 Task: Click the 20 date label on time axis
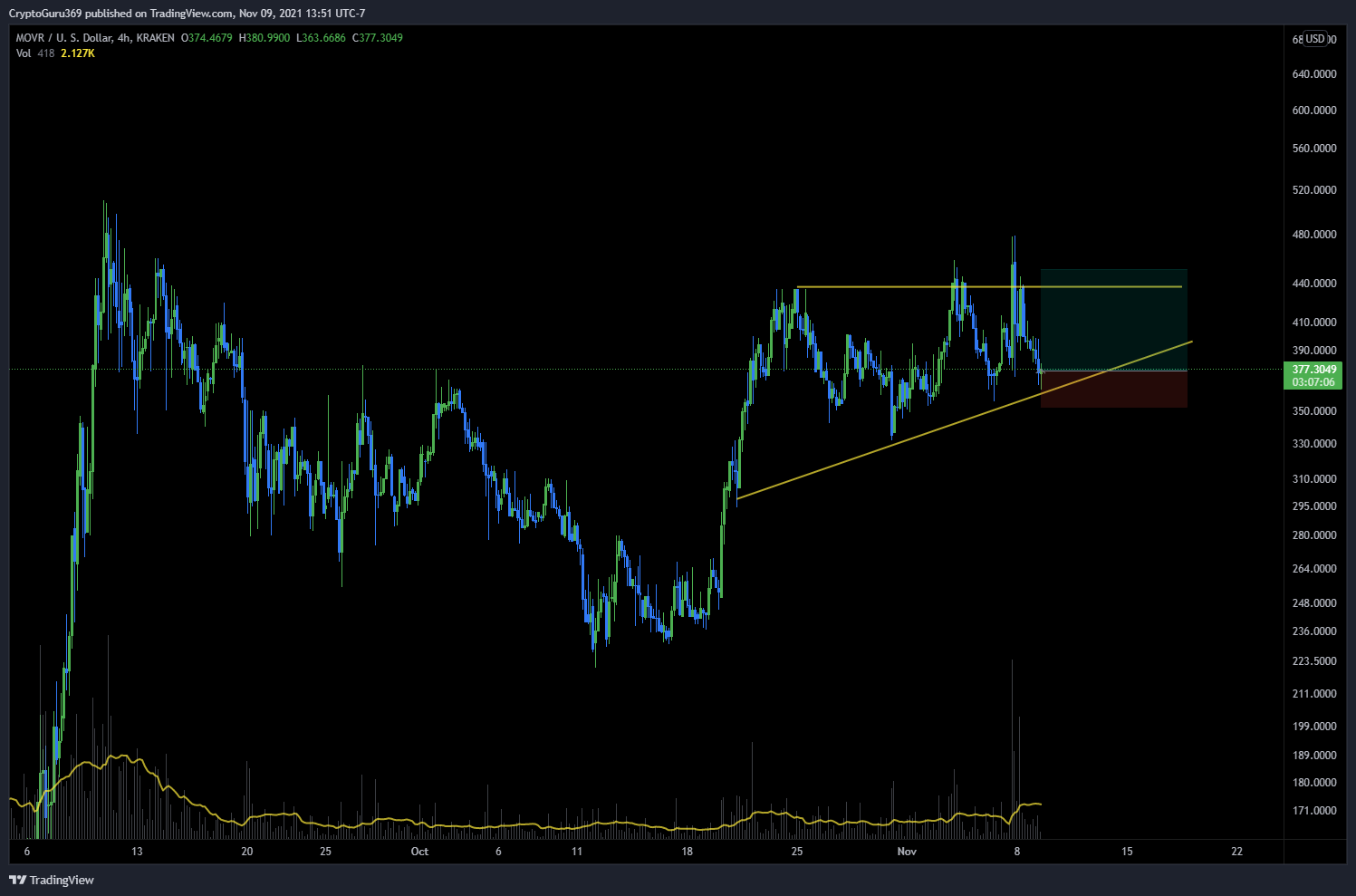(247, 852)
